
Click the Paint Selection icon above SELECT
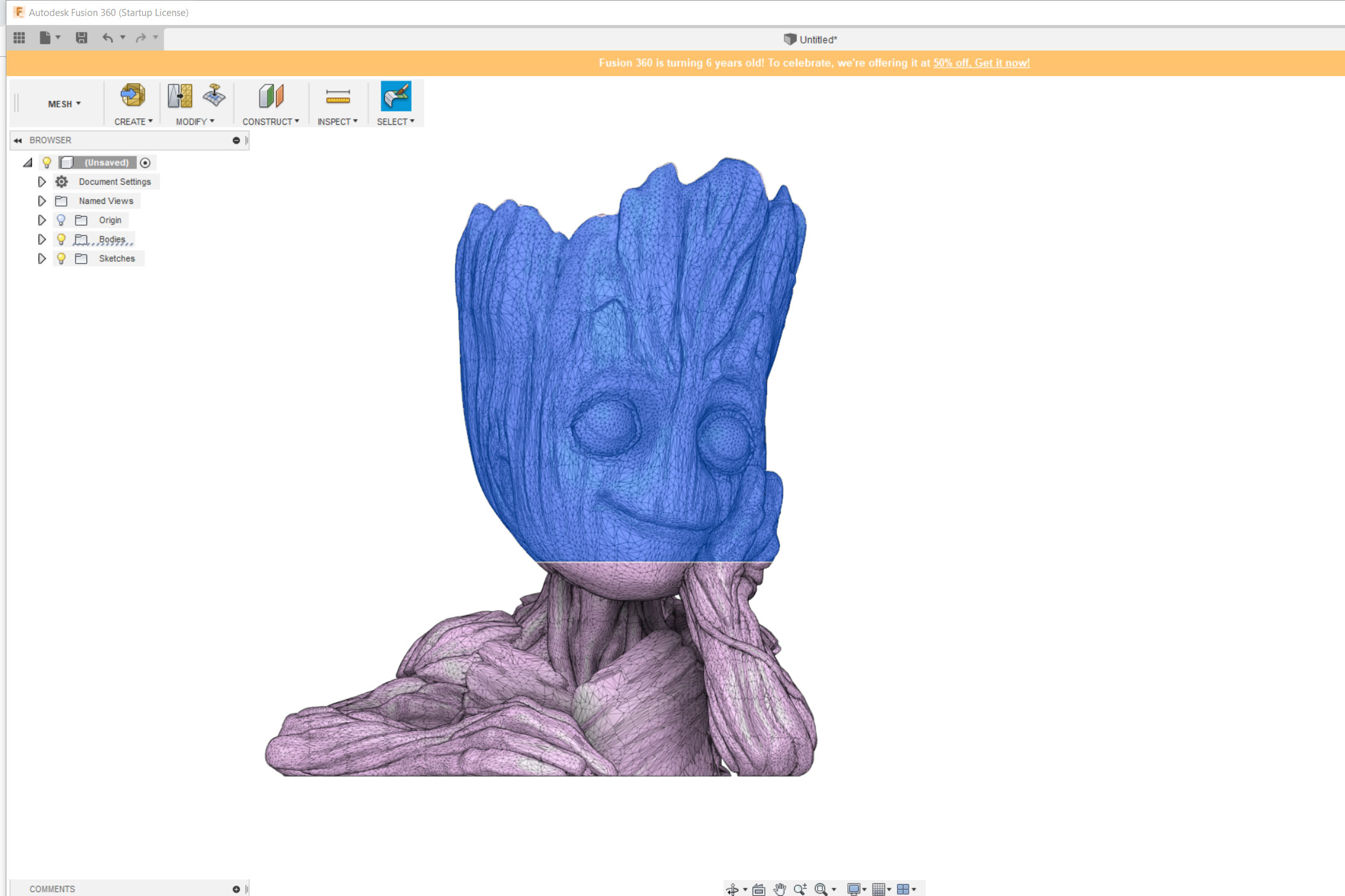[x=395, y=96]
